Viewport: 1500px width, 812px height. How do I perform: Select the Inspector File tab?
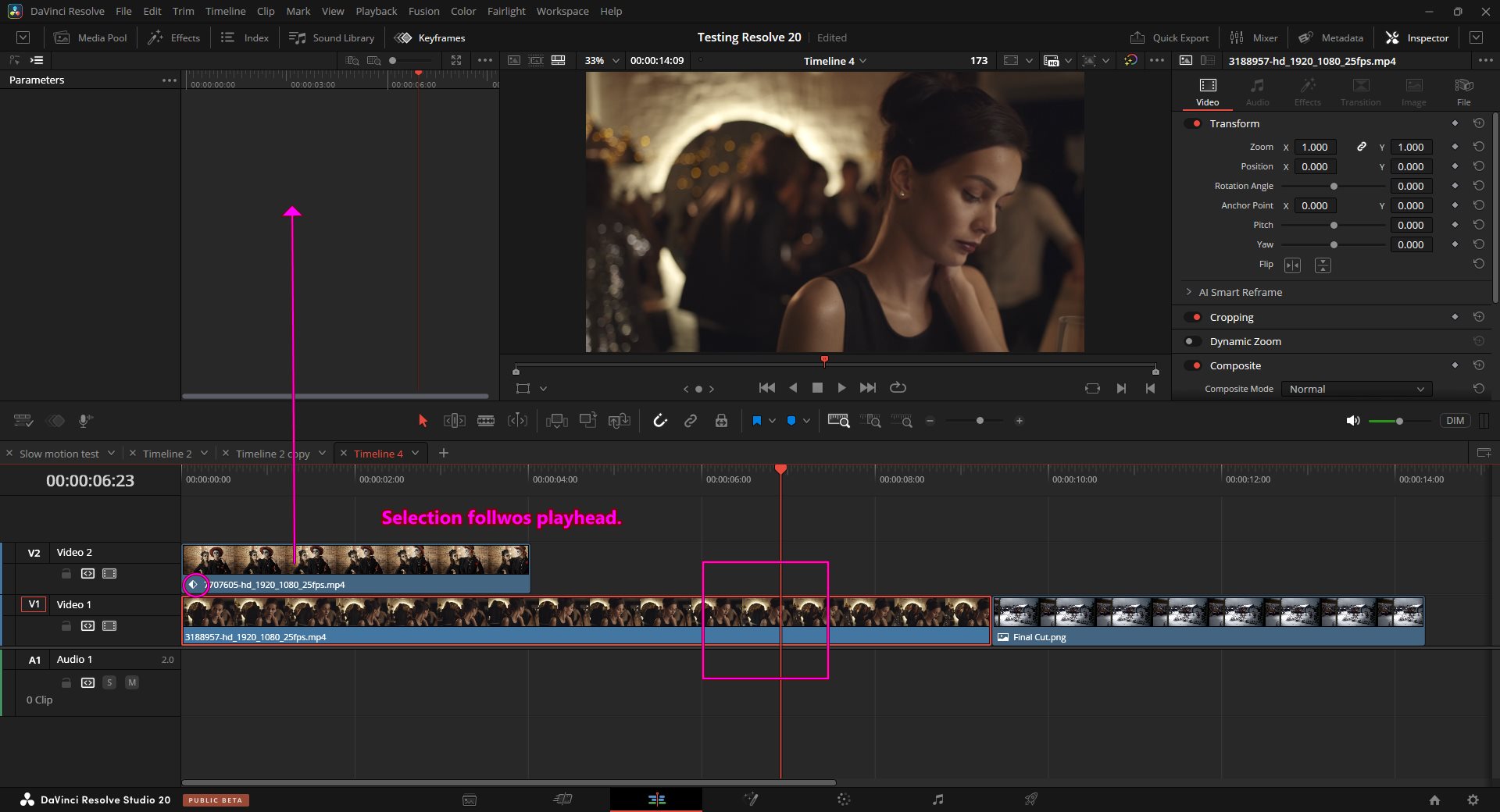(1463, 92)
